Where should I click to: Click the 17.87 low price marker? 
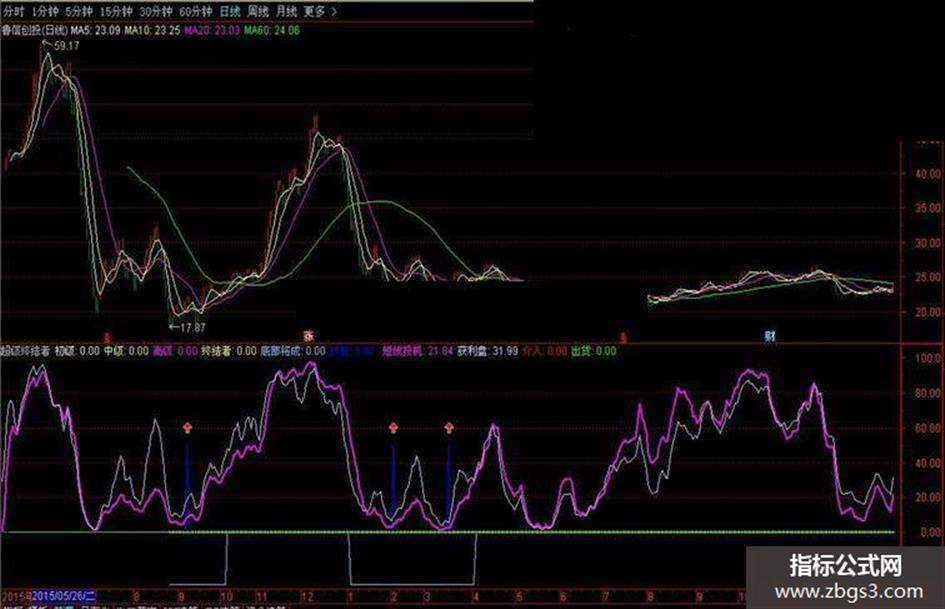point(193,327)
